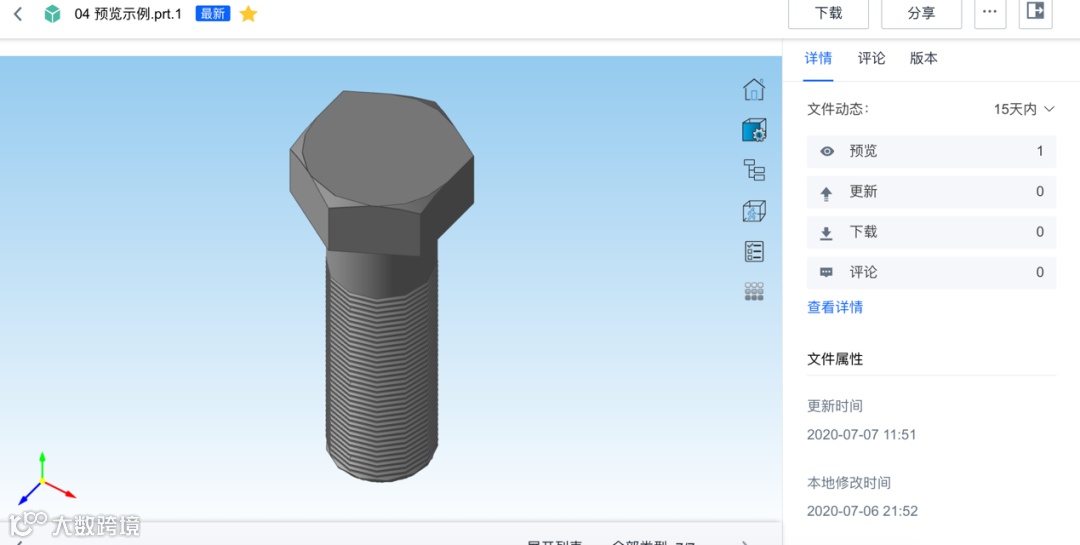
Task: Open the 15天内 time range dropdown
Action: pyautogui.click(x=1024, y=109)
